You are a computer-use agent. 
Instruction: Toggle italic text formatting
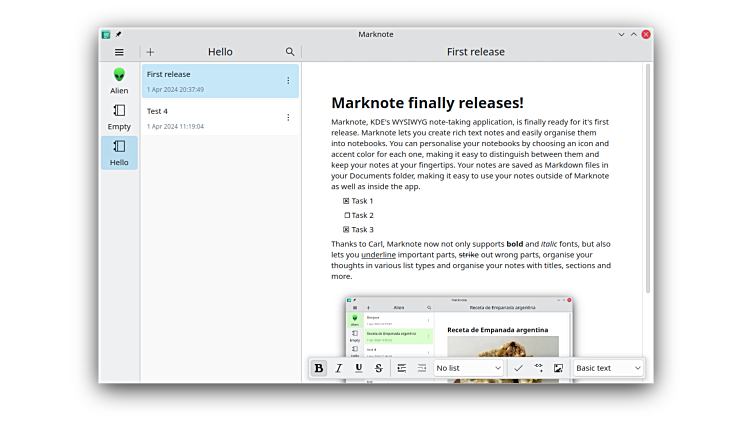point(339,368)
